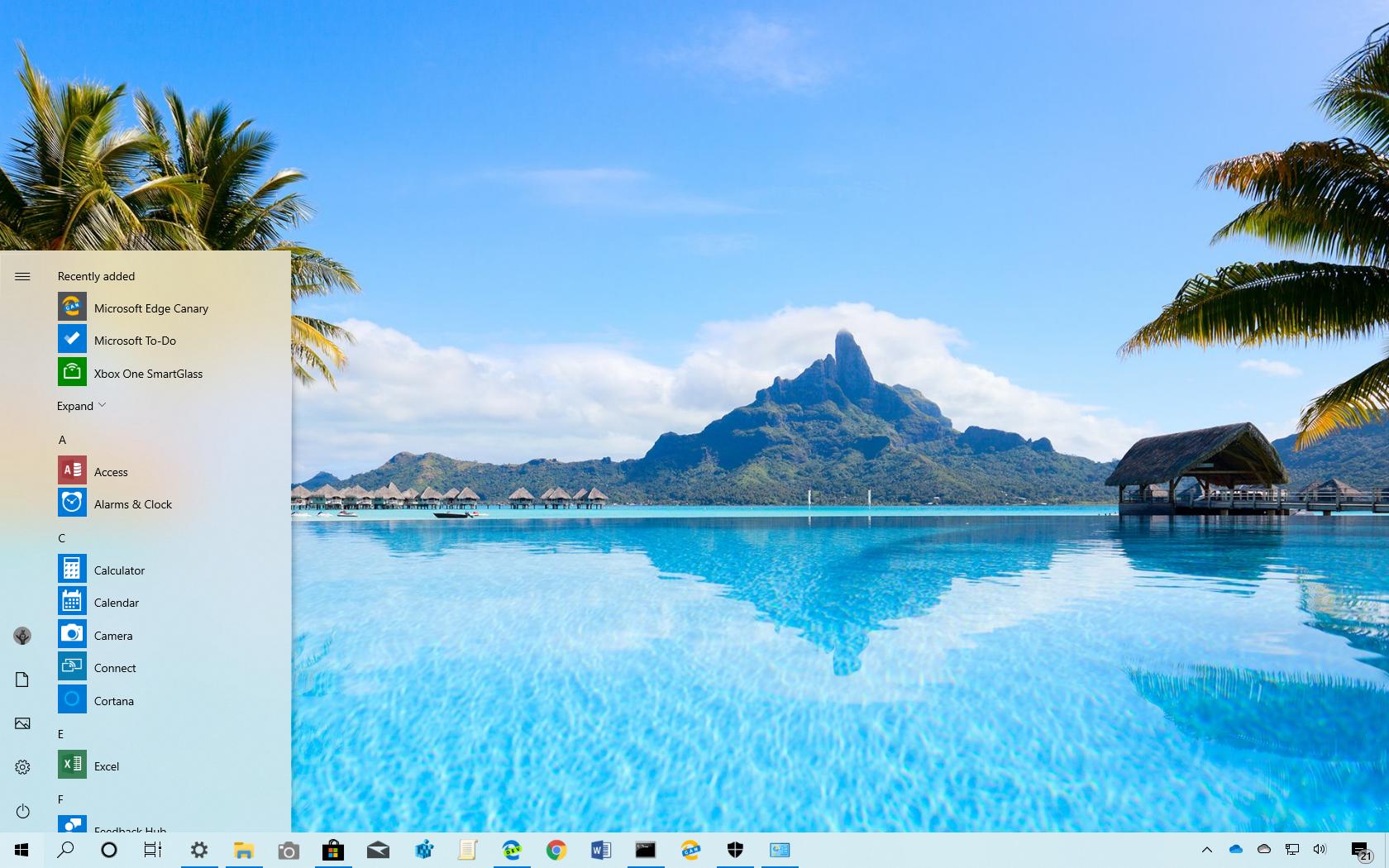
Task: Open Cortana from the app list
Action: tap(113, 700)
